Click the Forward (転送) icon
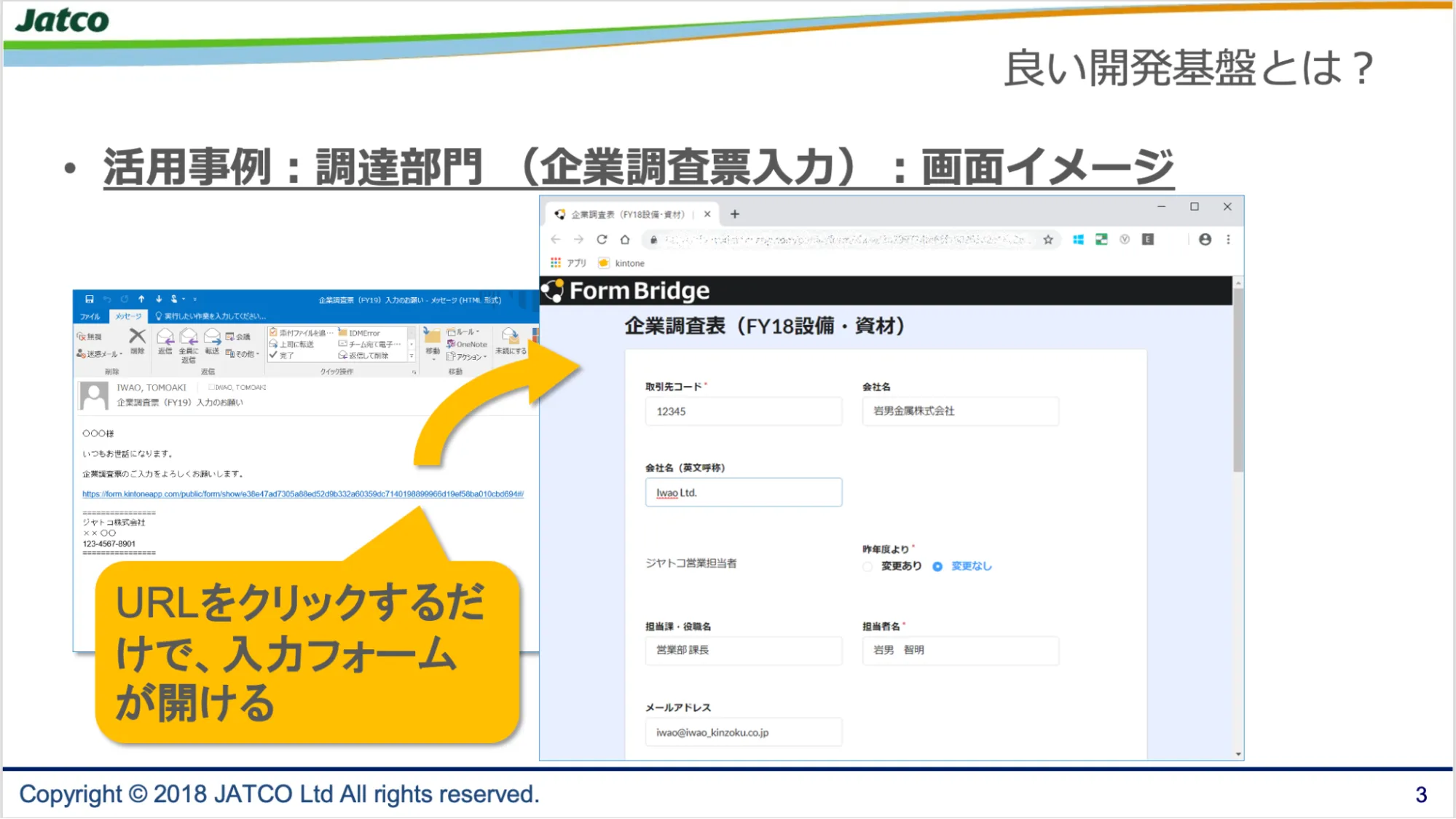The width and height of the screenshot is (1456, 819). tap(212, 338)
